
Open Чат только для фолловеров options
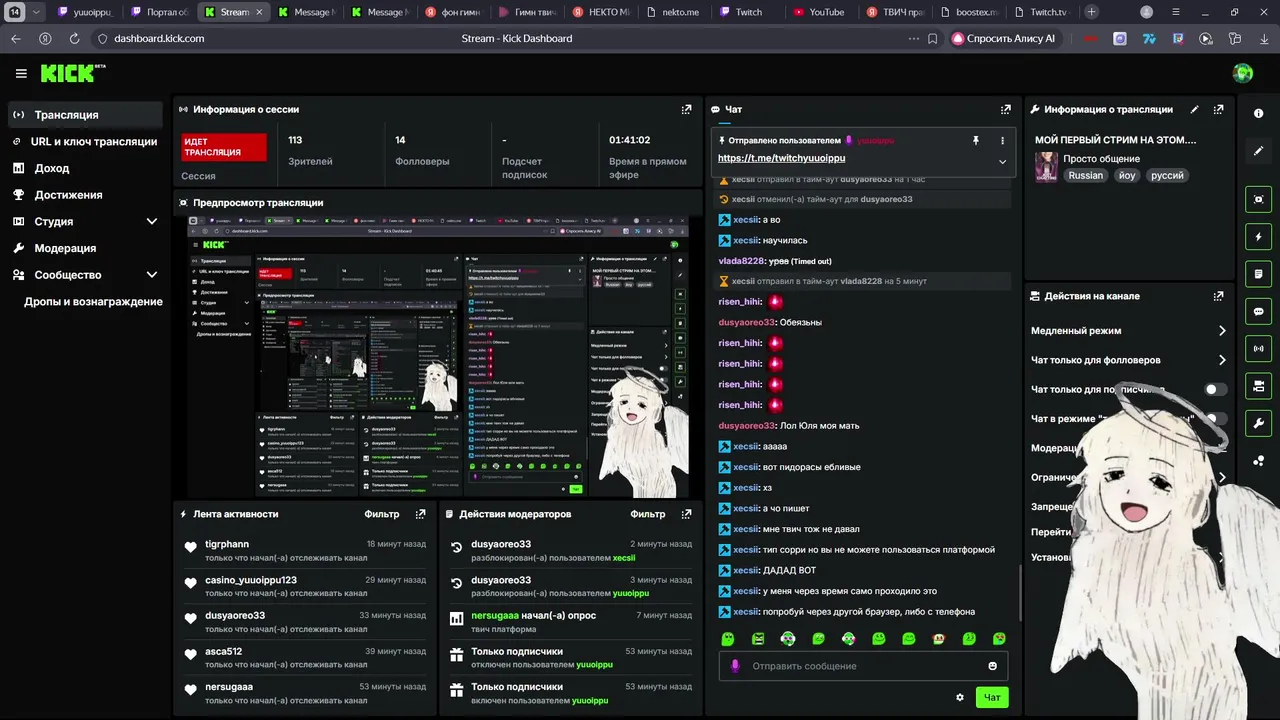tap(1128, 360)
